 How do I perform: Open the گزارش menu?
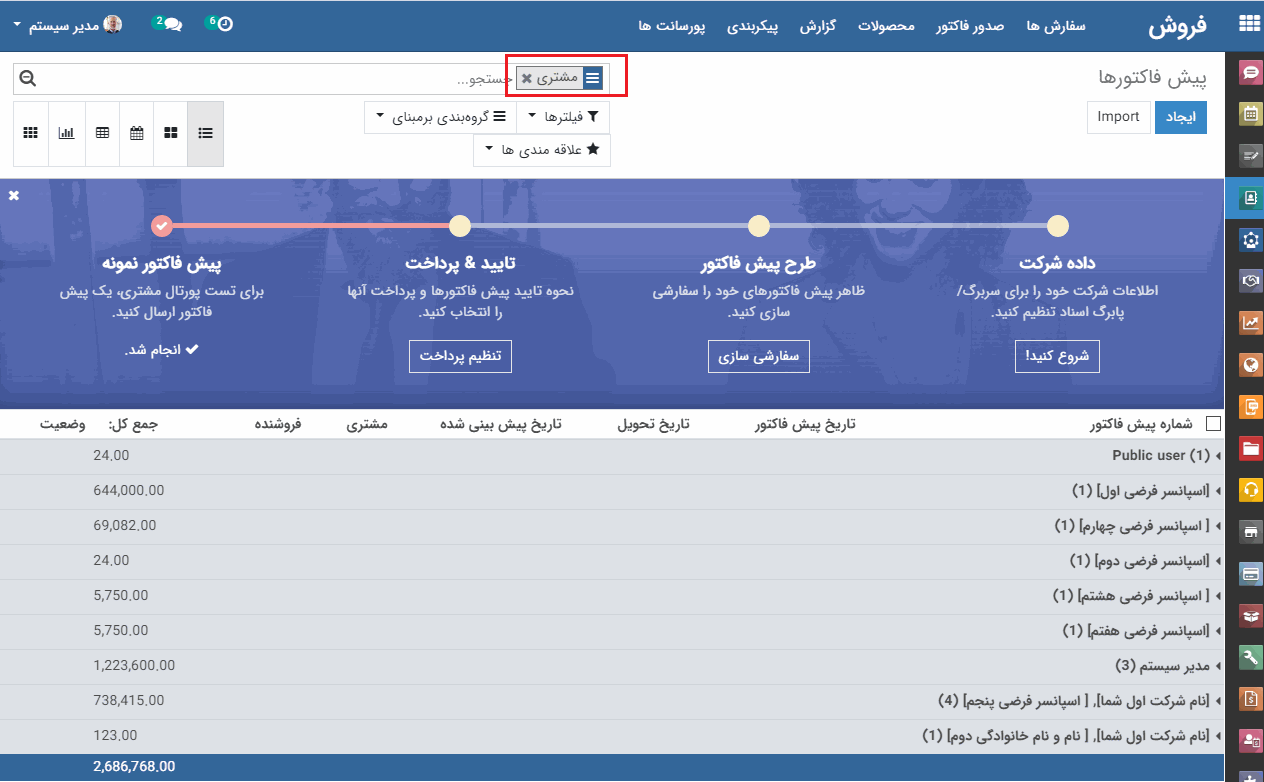817,26
